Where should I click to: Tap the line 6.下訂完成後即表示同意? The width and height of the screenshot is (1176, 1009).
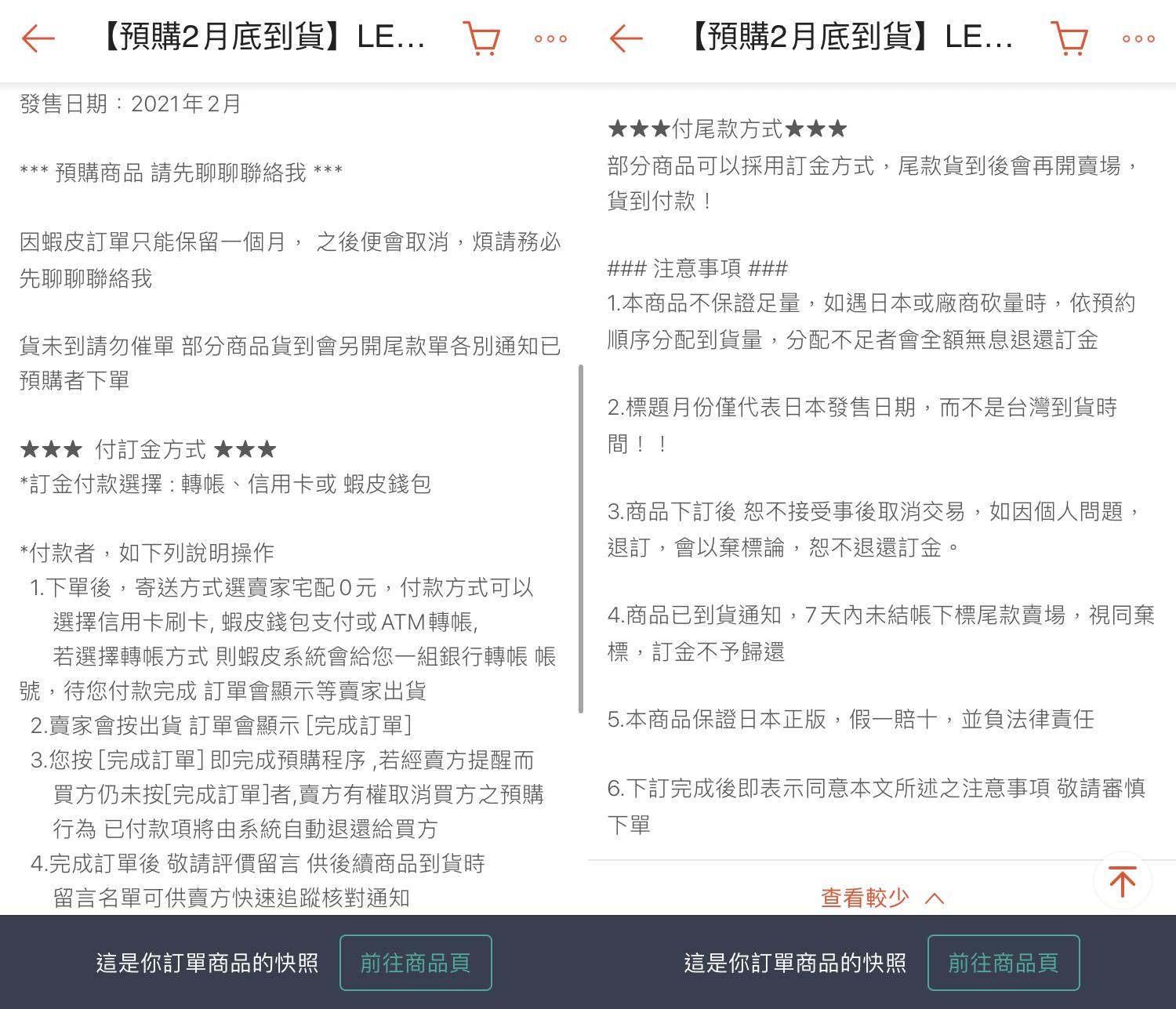point(877,806)
